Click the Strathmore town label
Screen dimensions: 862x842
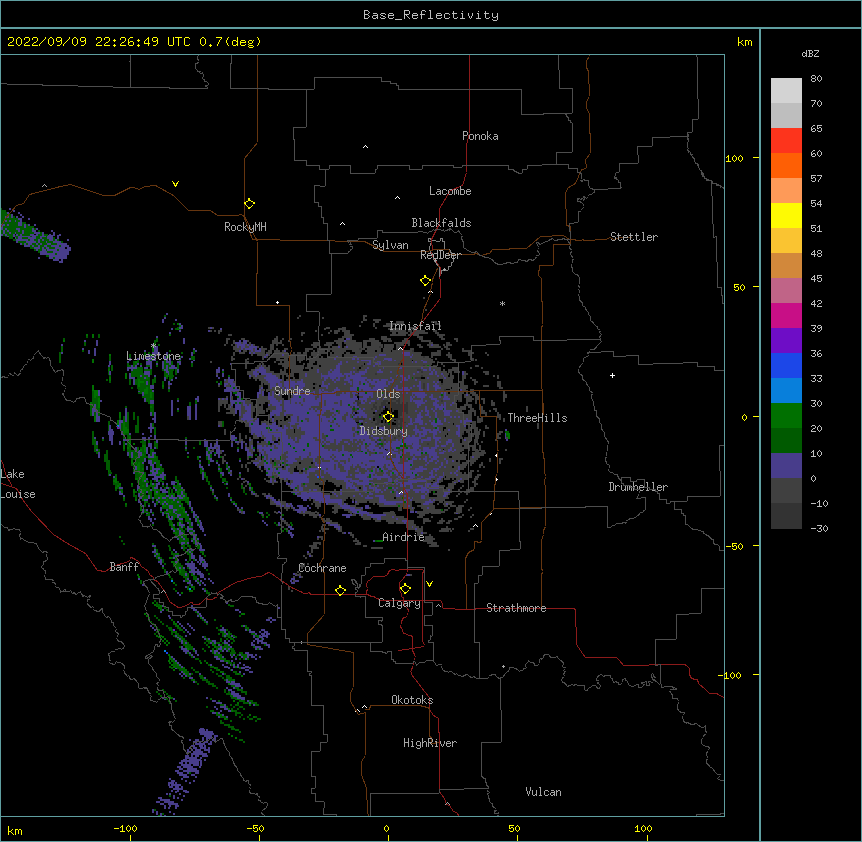pos(516,608)
